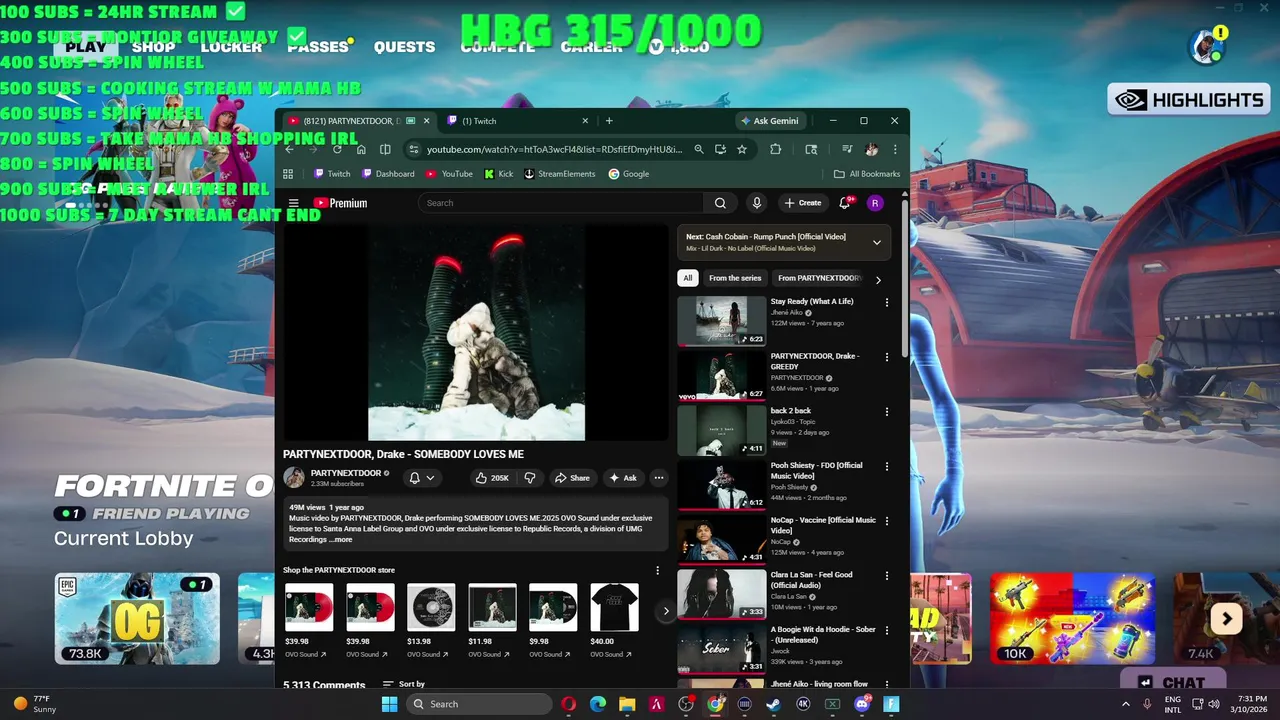Open a new Chrome tab
Viewport: 1280px width, 720px height.
point(609,121)
